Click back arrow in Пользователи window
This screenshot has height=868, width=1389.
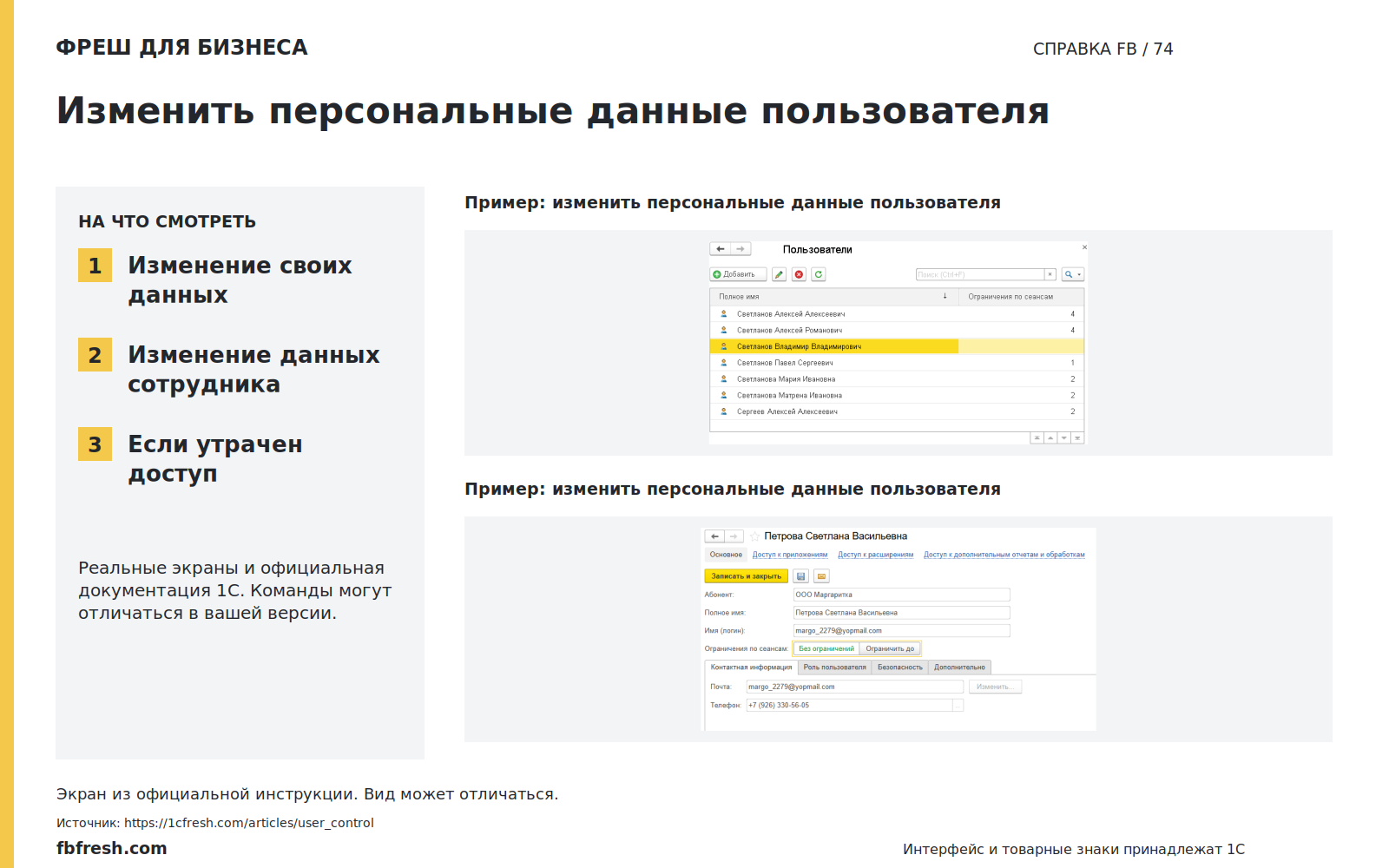click(721, 249)
